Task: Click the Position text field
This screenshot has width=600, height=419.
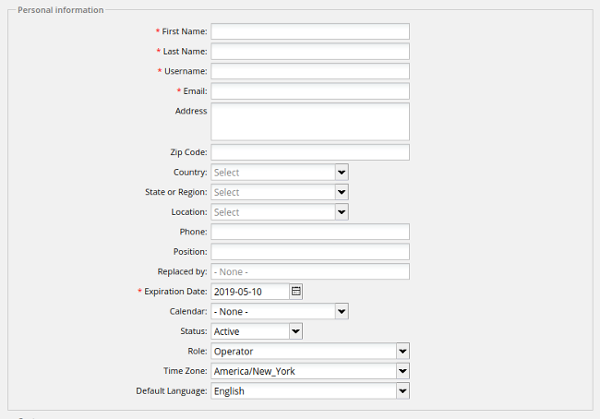Action: point(310,252)
